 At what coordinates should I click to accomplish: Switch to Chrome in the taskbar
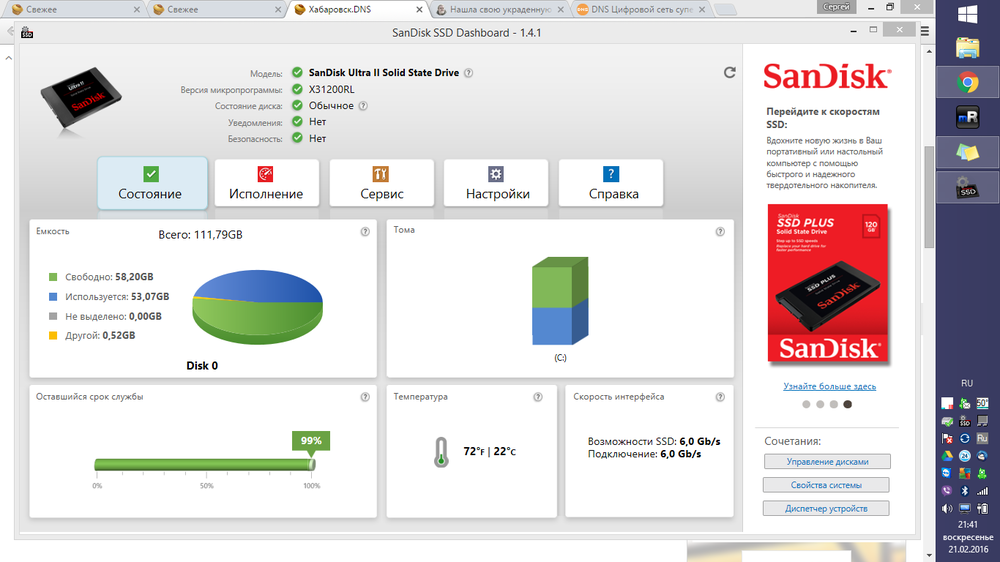(967, 82)
